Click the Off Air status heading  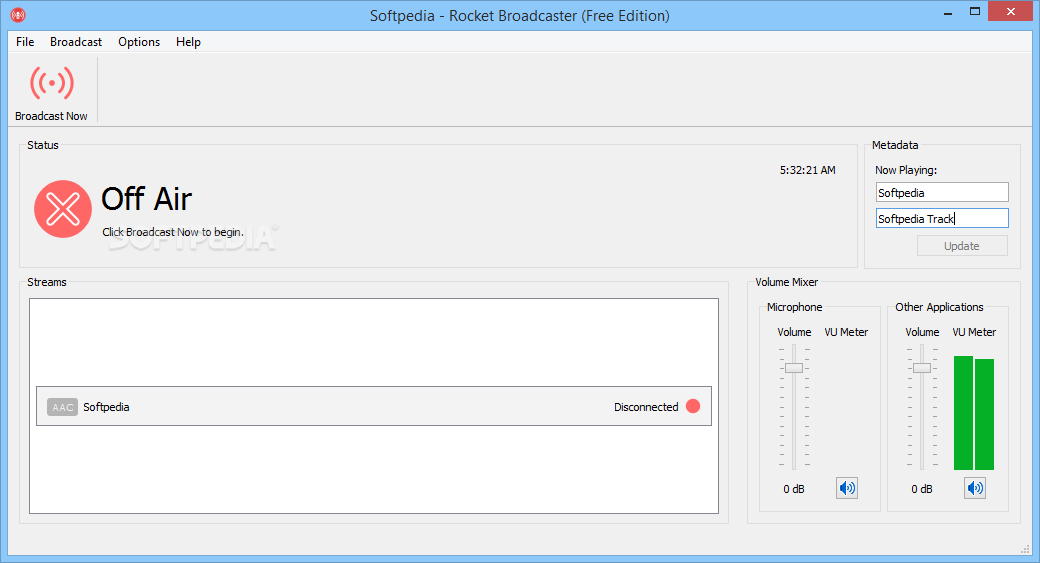click(x=147, y=199)
